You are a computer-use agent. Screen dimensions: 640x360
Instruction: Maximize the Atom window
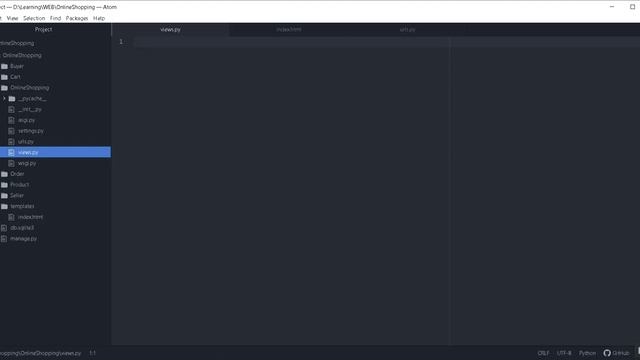point(633,7)
